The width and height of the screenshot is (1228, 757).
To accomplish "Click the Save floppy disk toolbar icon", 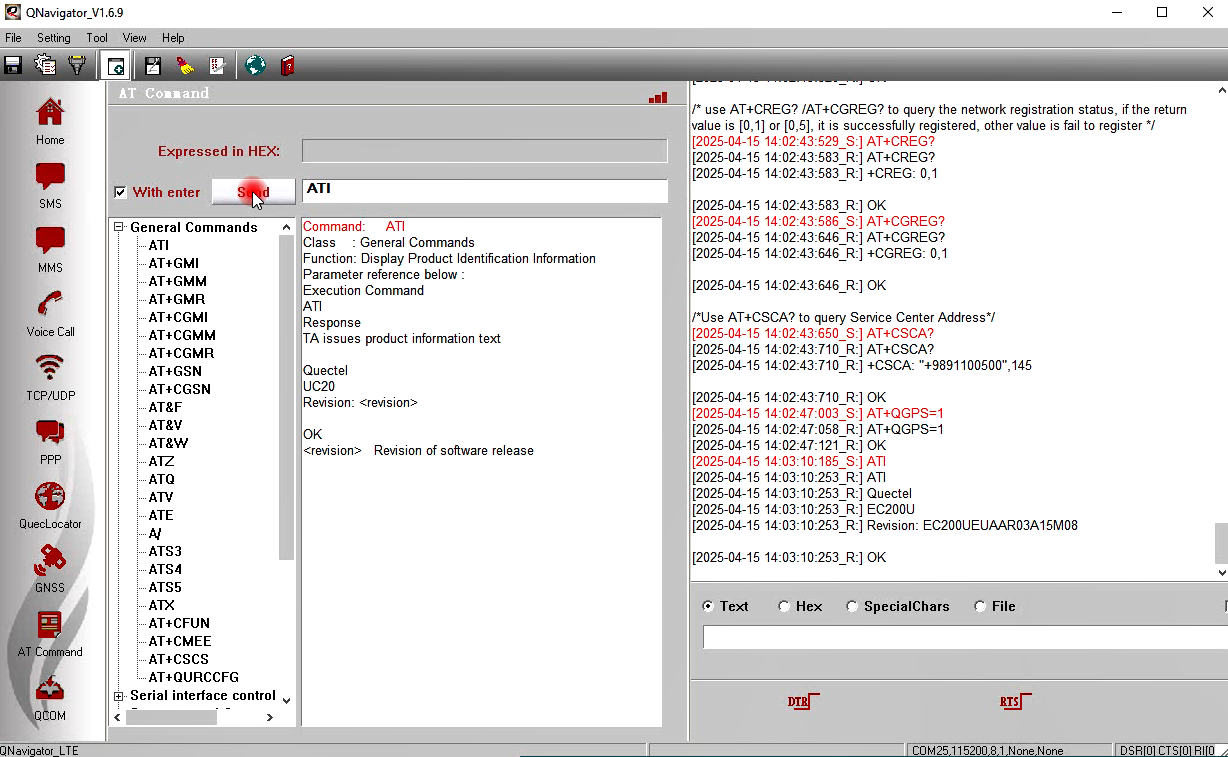I will point(13,66).
